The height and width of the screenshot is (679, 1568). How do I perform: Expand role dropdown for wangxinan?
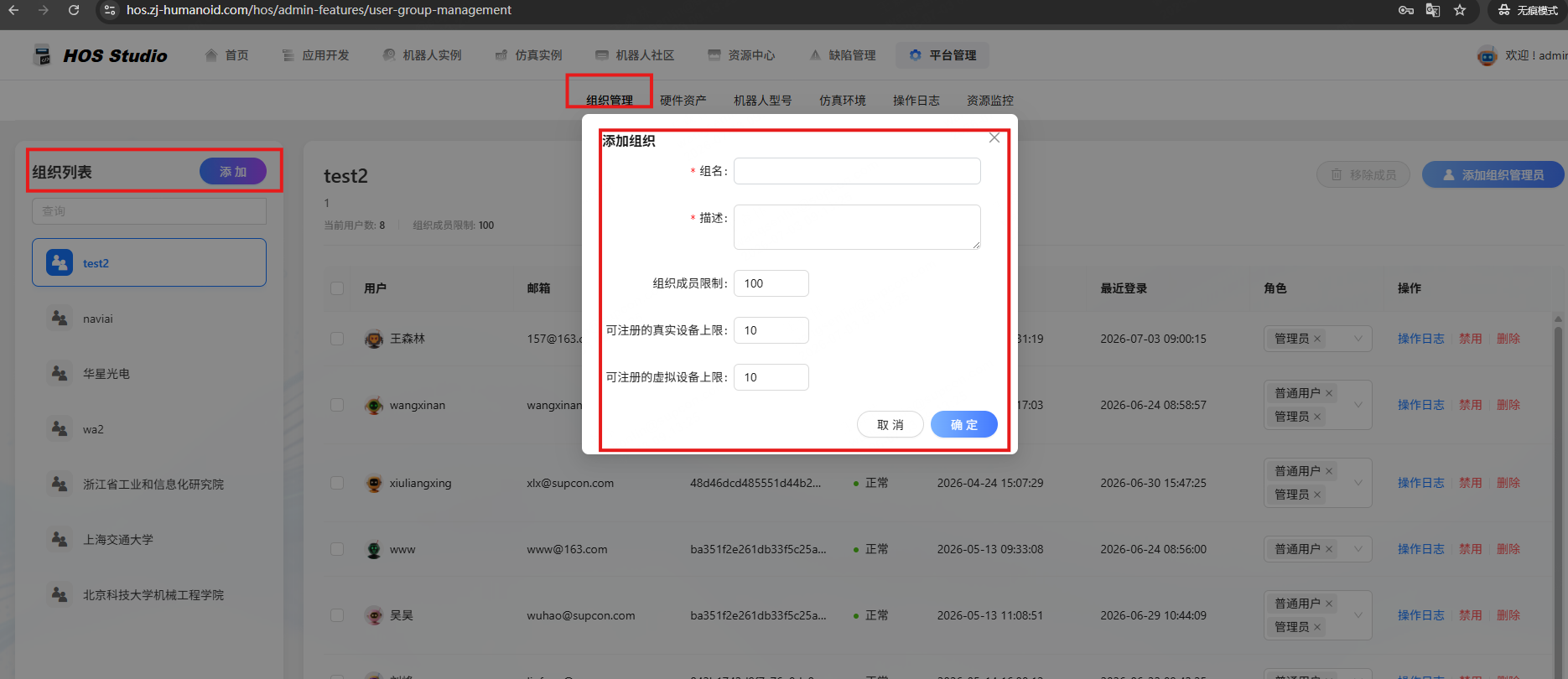(x=1358, y=405)
